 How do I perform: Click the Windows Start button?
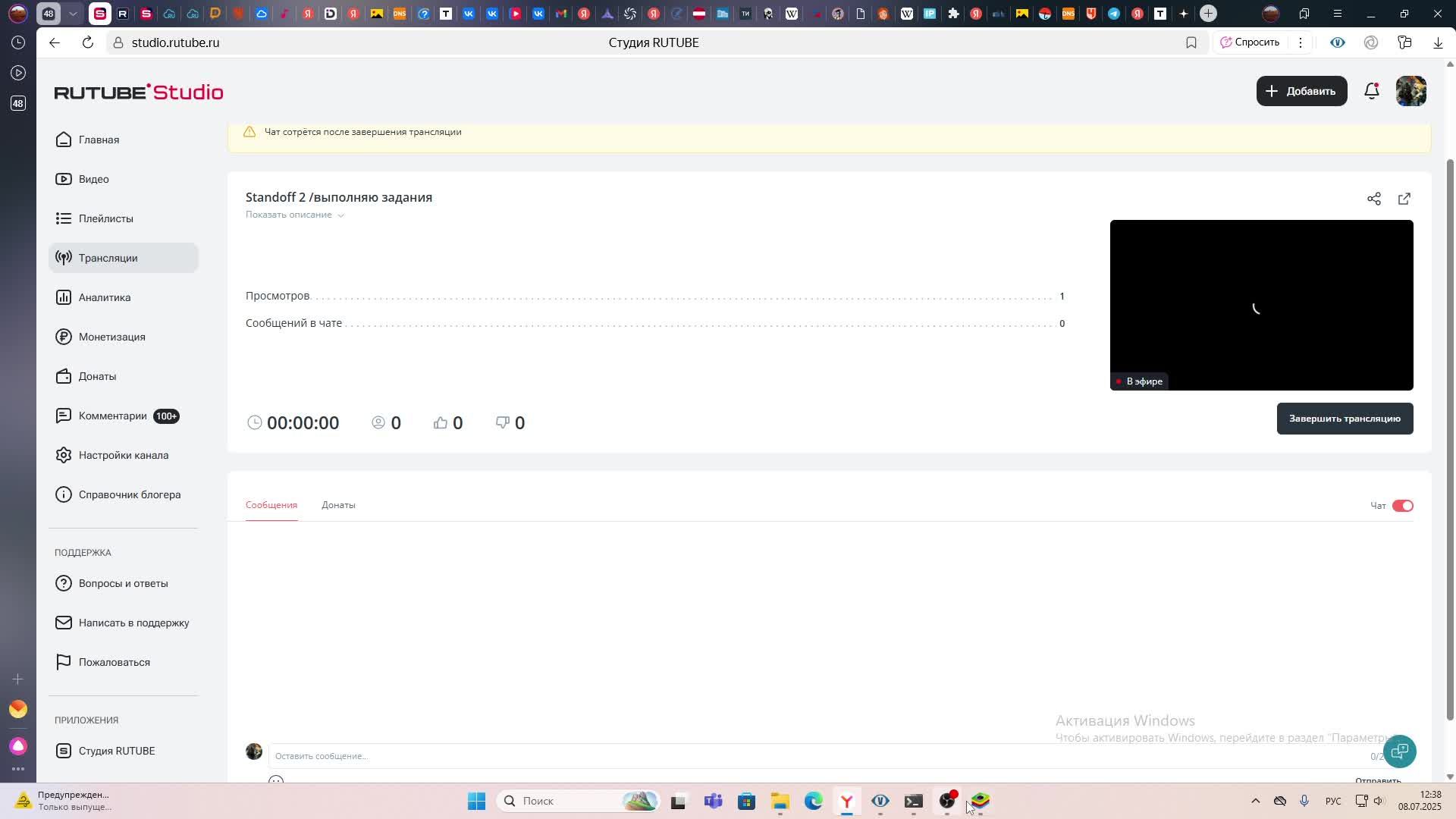click(x=476, y=801)
